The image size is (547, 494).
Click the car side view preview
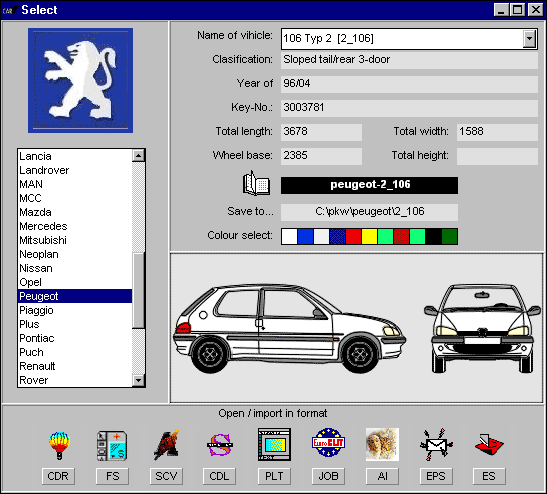point(290,328)
